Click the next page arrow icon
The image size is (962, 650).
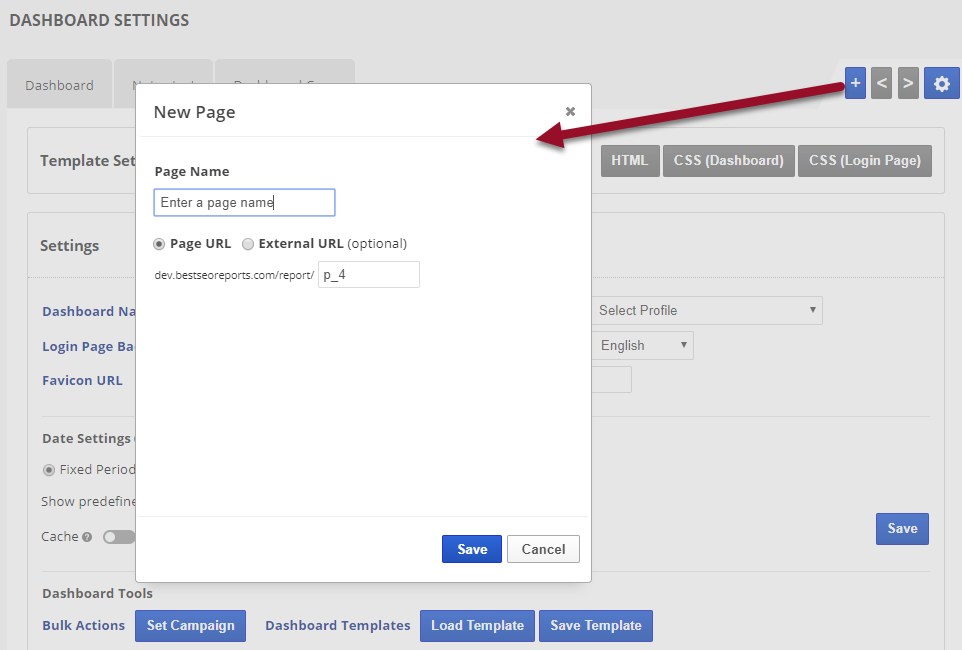coord(908,84)
